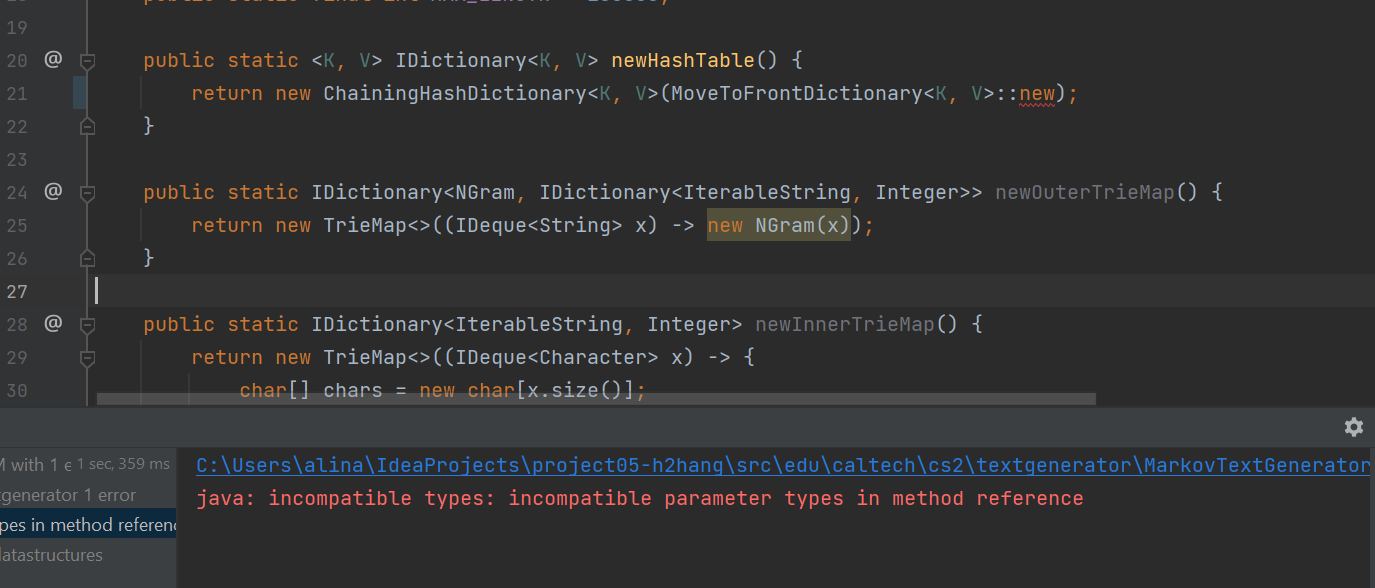Fold the lambda block at line 29
This screenshot has width=1375, height=588.
[x=87, y=358]
